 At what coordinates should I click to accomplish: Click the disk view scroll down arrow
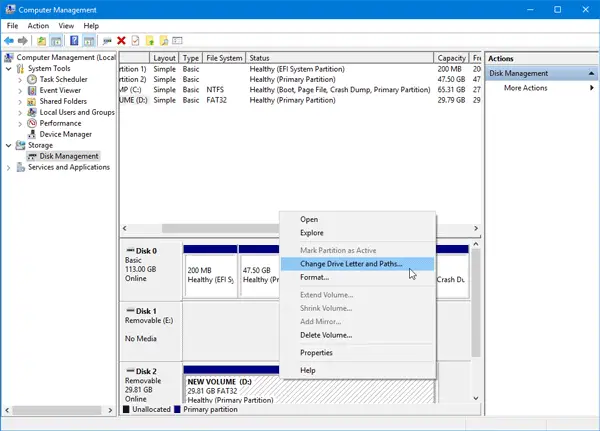[x=476, y=398]
